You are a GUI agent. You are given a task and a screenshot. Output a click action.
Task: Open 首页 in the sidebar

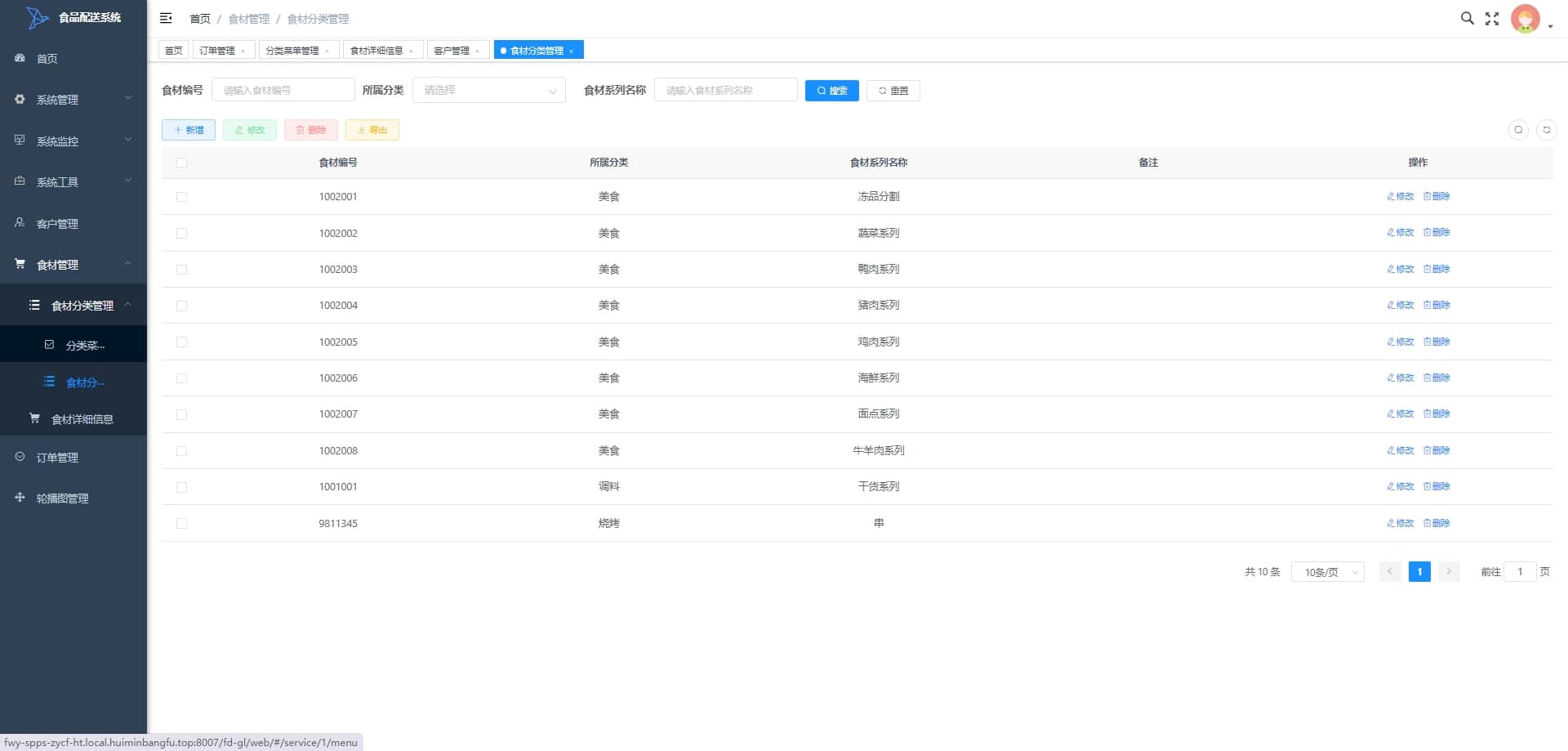[73, 59]
